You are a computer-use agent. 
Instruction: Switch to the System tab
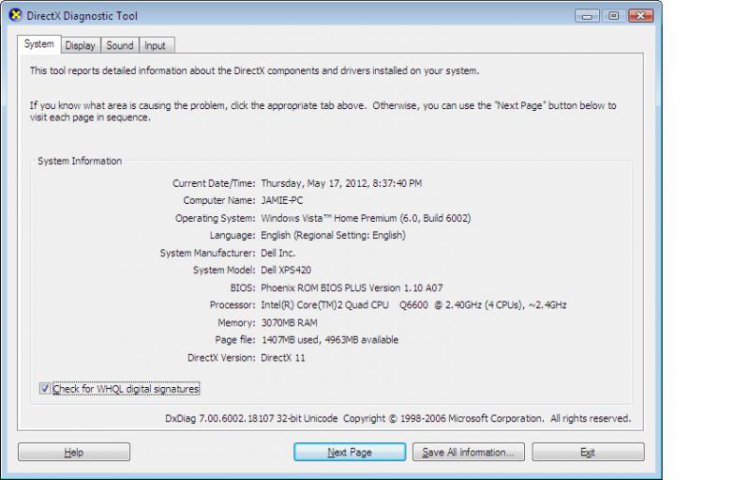click(39, 44)
